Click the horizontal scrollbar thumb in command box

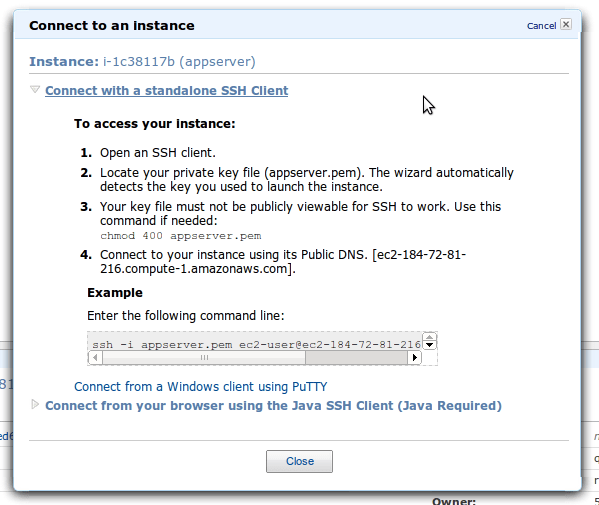click(x=204, y=358)
